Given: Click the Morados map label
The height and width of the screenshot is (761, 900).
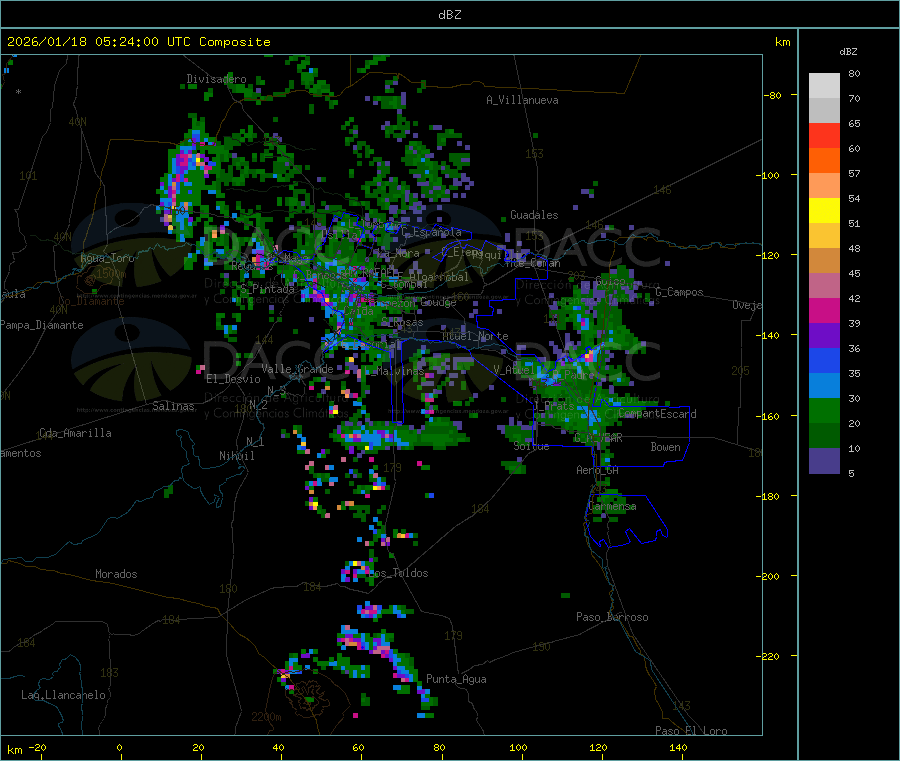Looking at the screenshot, I should tap(116, 574).
